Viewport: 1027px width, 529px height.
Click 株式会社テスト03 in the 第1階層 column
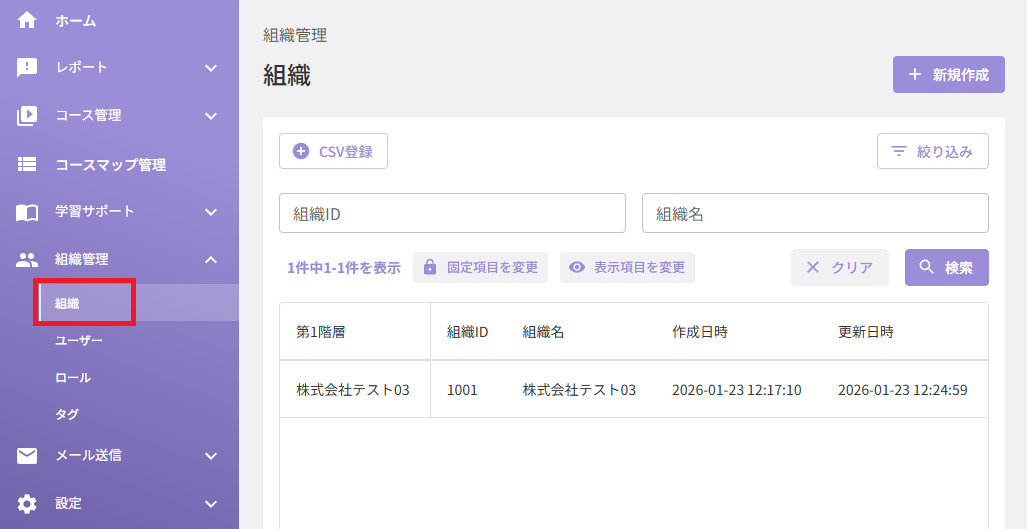coord(353,390)
